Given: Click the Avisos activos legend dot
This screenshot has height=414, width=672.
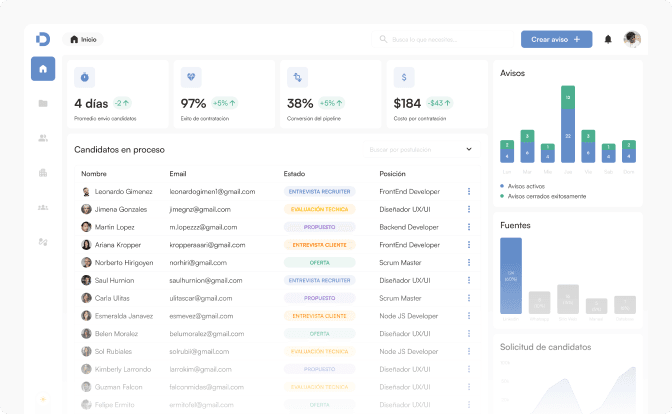Looking at the screenshot, I should [x=503, y=185].
